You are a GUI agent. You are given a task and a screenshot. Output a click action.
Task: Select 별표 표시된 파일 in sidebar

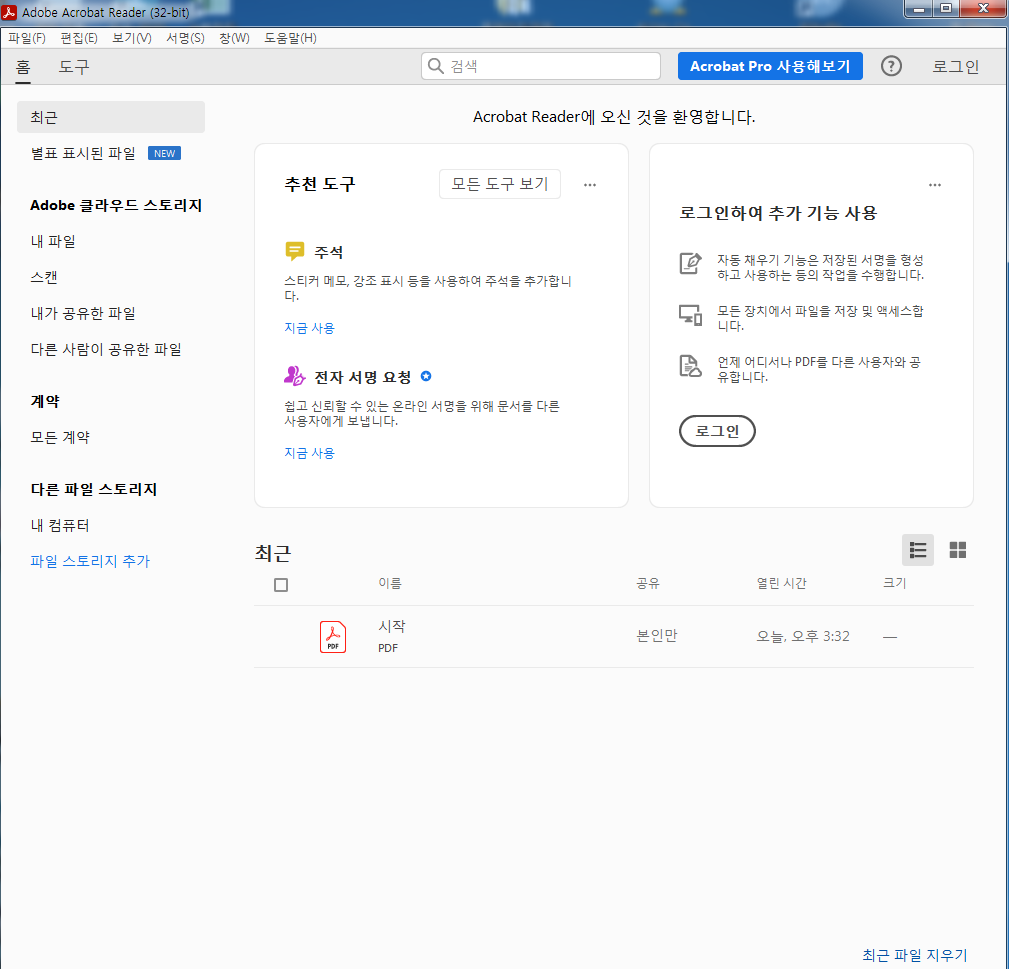coord(83,153)
